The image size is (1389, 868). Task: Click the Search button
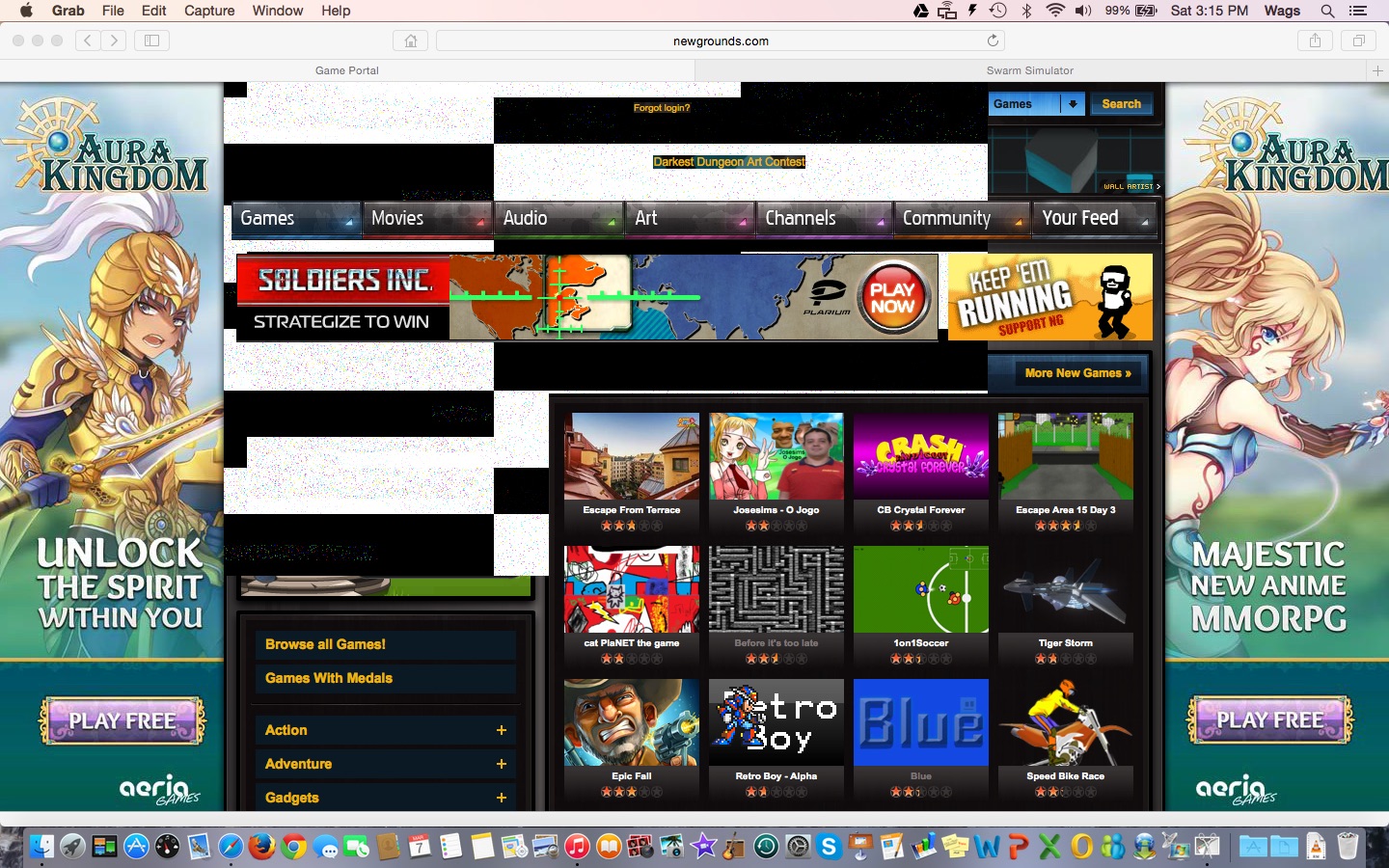[1121, 104]
